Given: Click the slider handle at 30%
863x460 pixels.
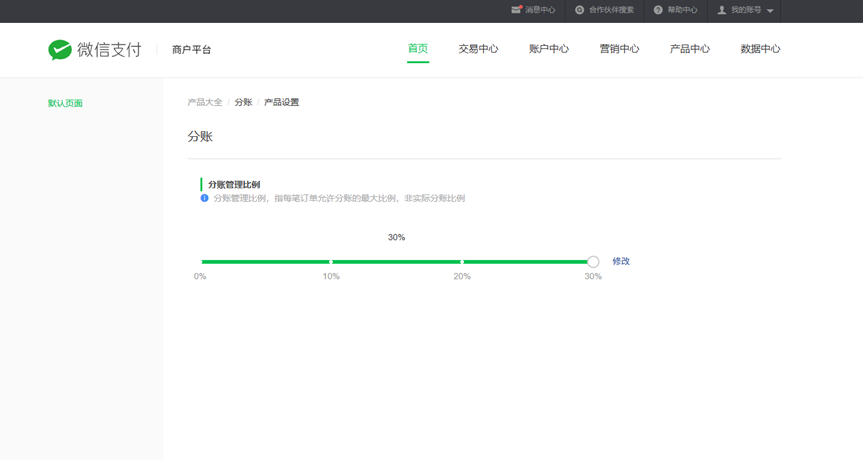Looking at the screenshot, I should click(593, 262).
